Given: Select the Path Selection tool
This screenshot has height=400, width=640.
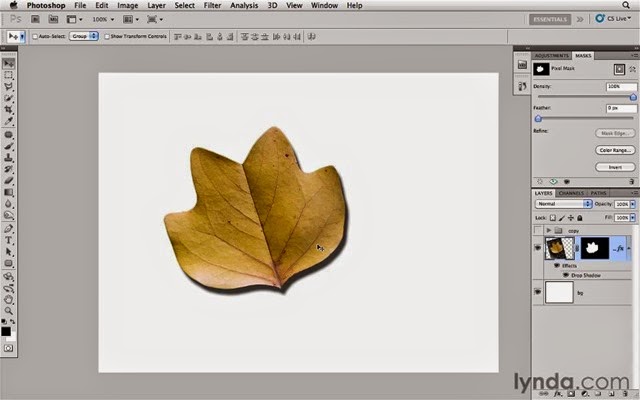Looking at the screenshot, I should tap(8, 252).
